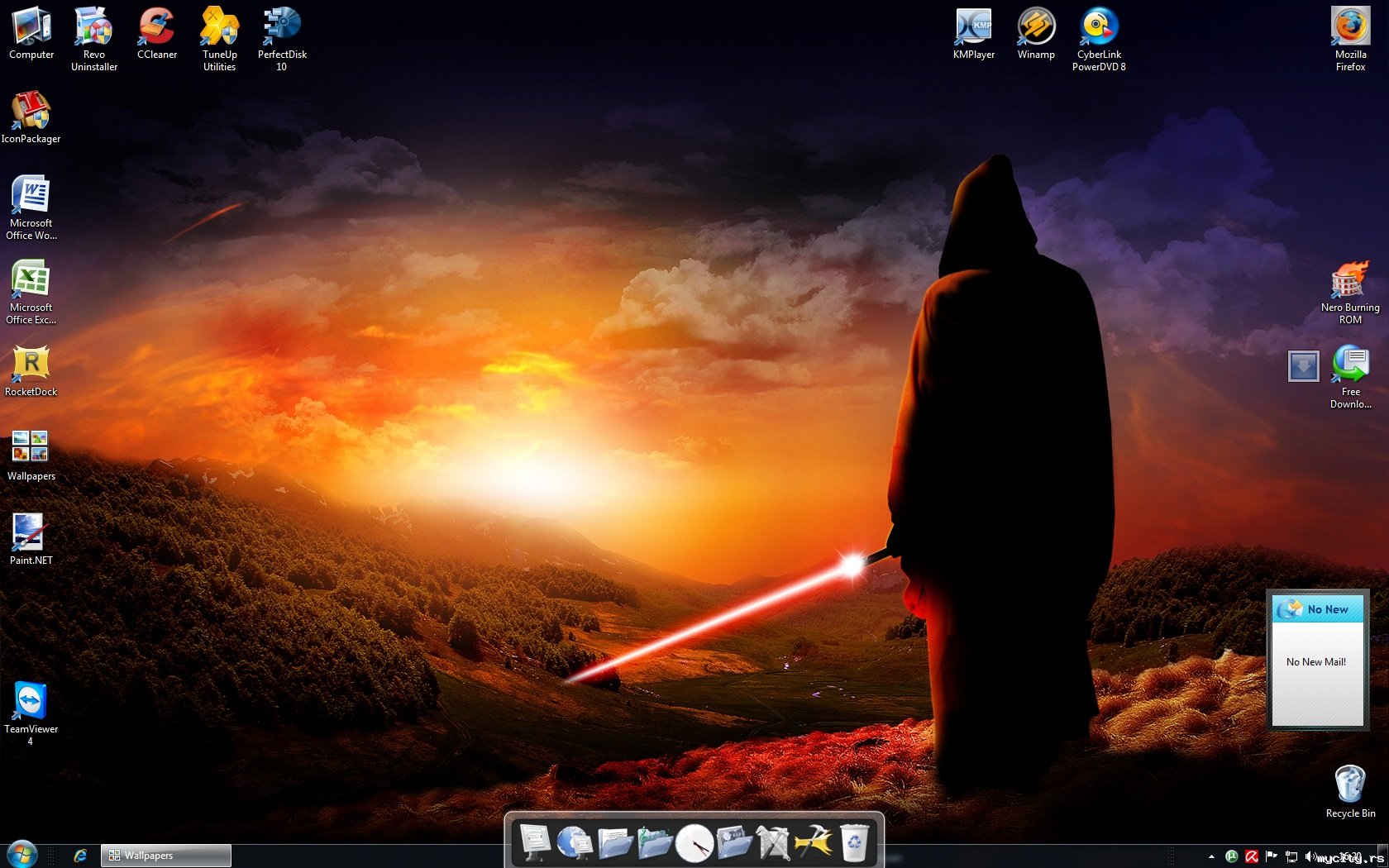Select the PerfectDisk 10 icon

(282, 38)
